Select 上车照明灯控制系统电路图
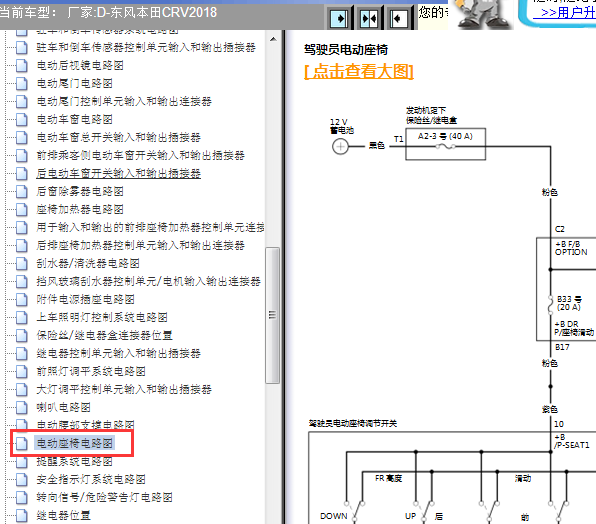Viewport: 596px width, 524px height. pyautogui.click(x=102, y=317)
